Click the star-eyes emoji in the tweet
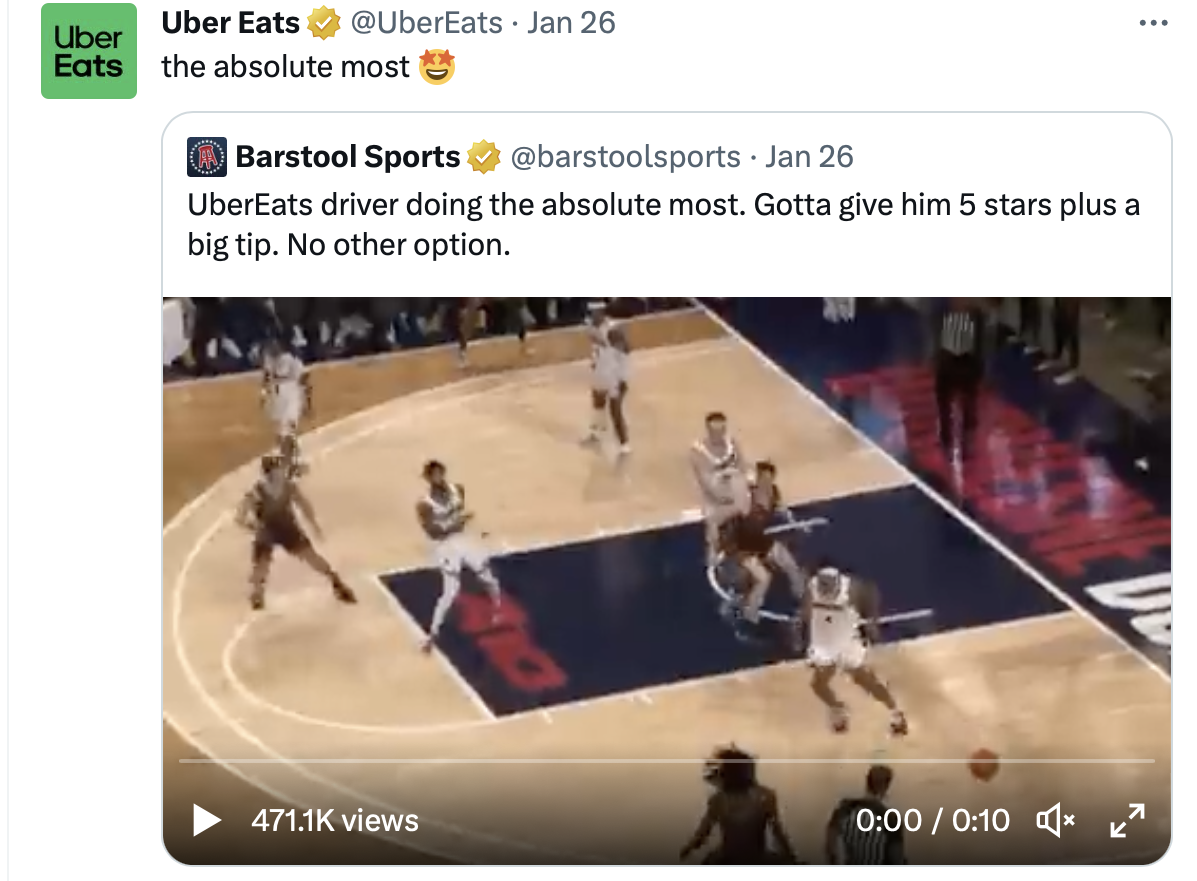 437,66
